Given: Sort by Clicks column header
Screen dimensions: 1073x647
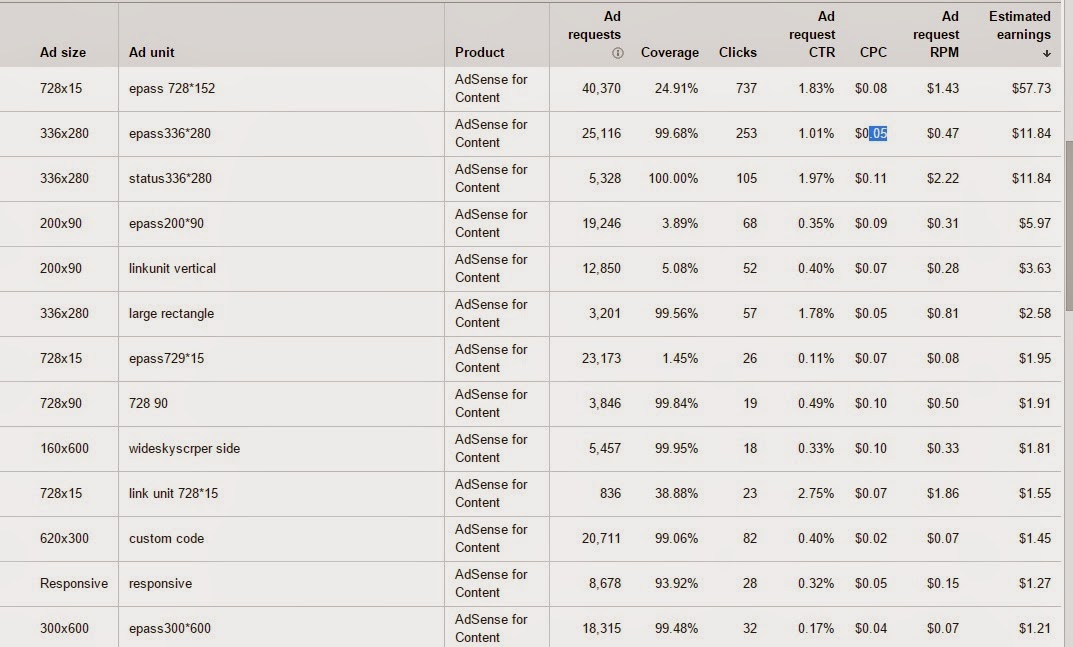Looking at the screenshot, I should [x=737, y=53].
